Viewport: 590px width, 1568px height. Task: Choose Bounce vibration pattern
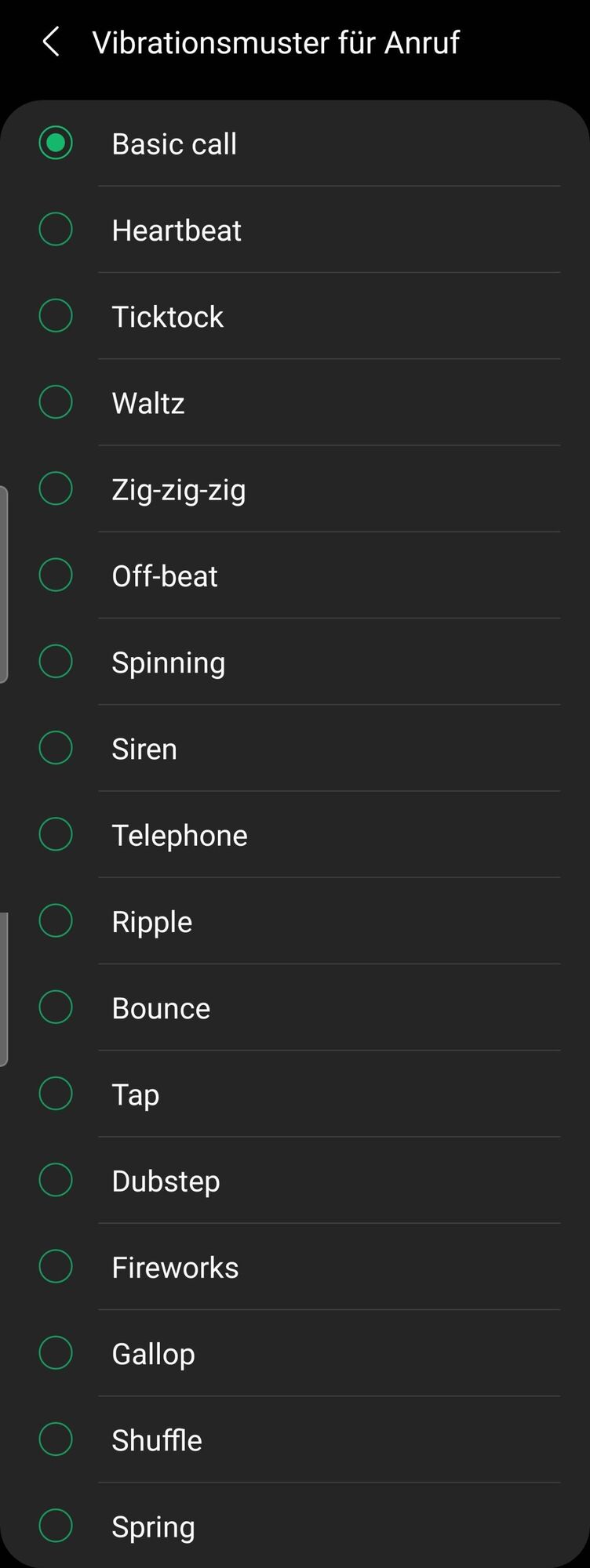coord(56,1007)
